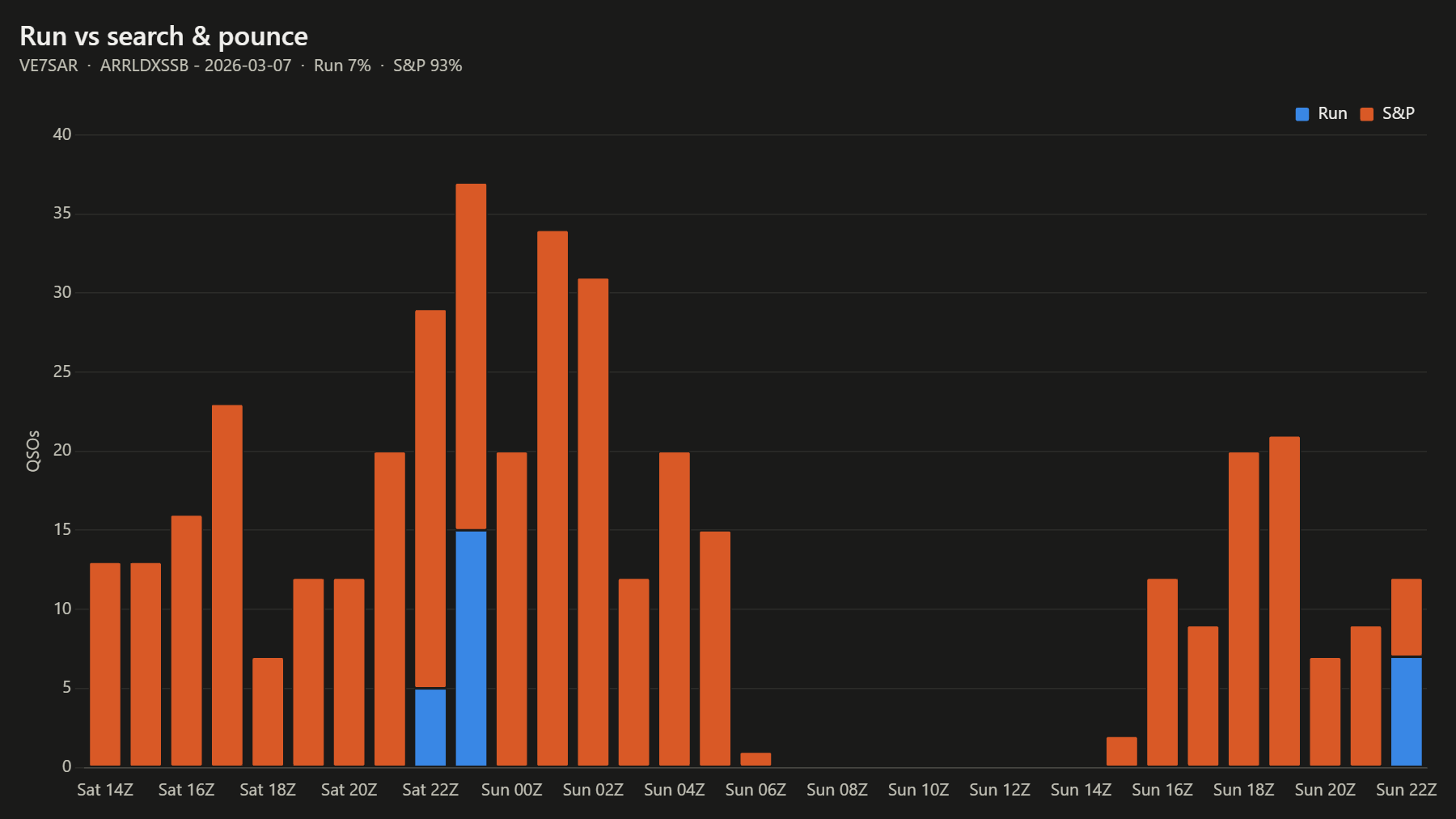Click the Sun 12Z axis label
Viewport: 1456px width, 819px height.
pyautogui.click(x=1000, y=790)
